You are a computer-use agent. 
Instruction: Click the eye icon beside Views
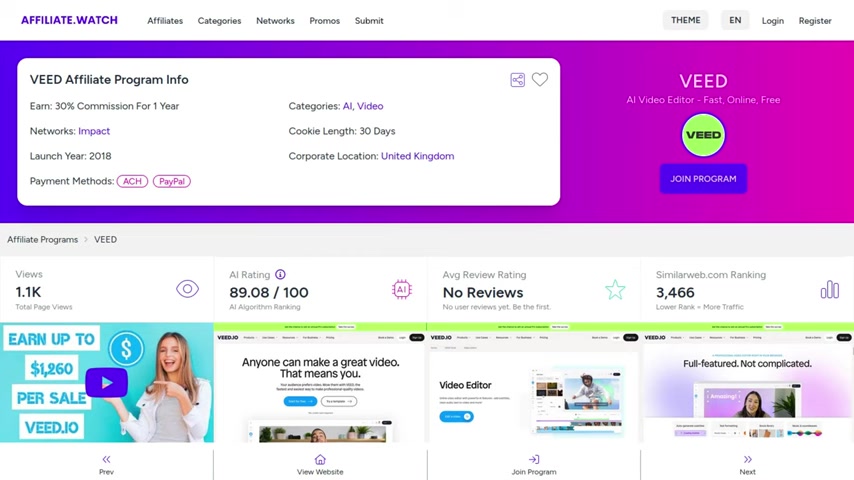187,289
